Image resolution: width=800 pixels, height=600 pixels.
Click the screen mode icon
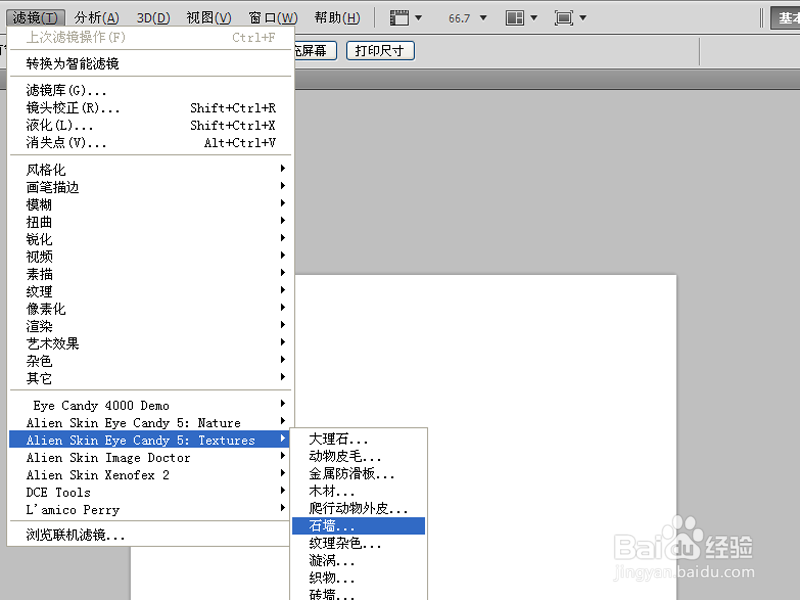(x=563, y=18)
